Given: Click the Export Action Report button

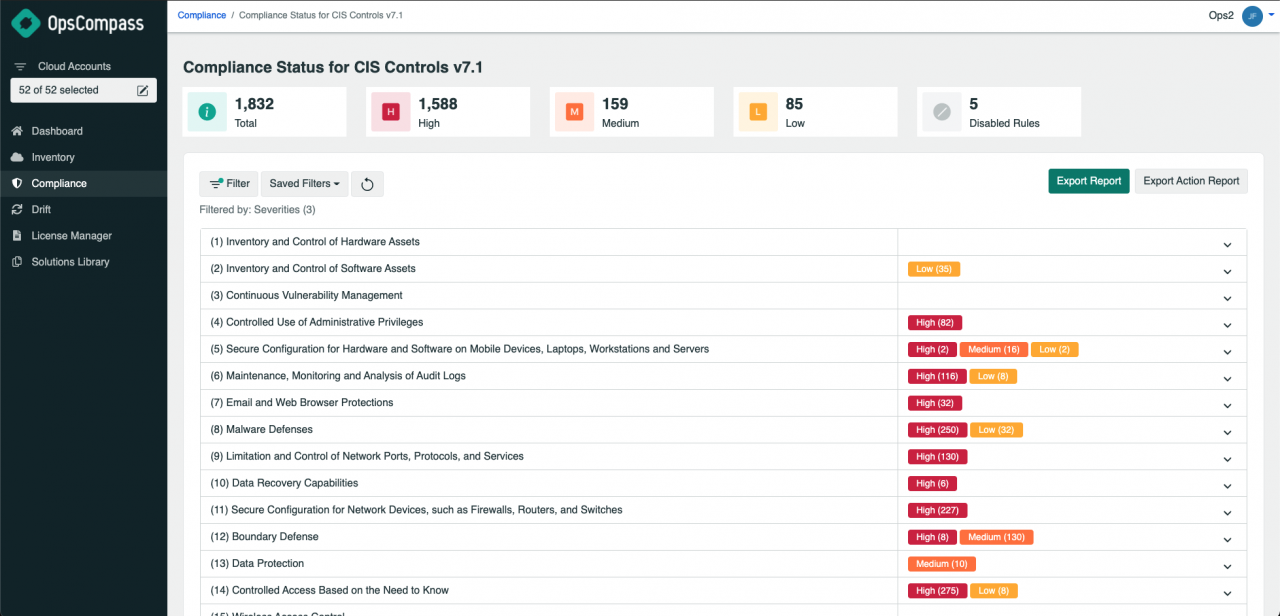Looking at the screenshot, I should [x=1191, y=180].
